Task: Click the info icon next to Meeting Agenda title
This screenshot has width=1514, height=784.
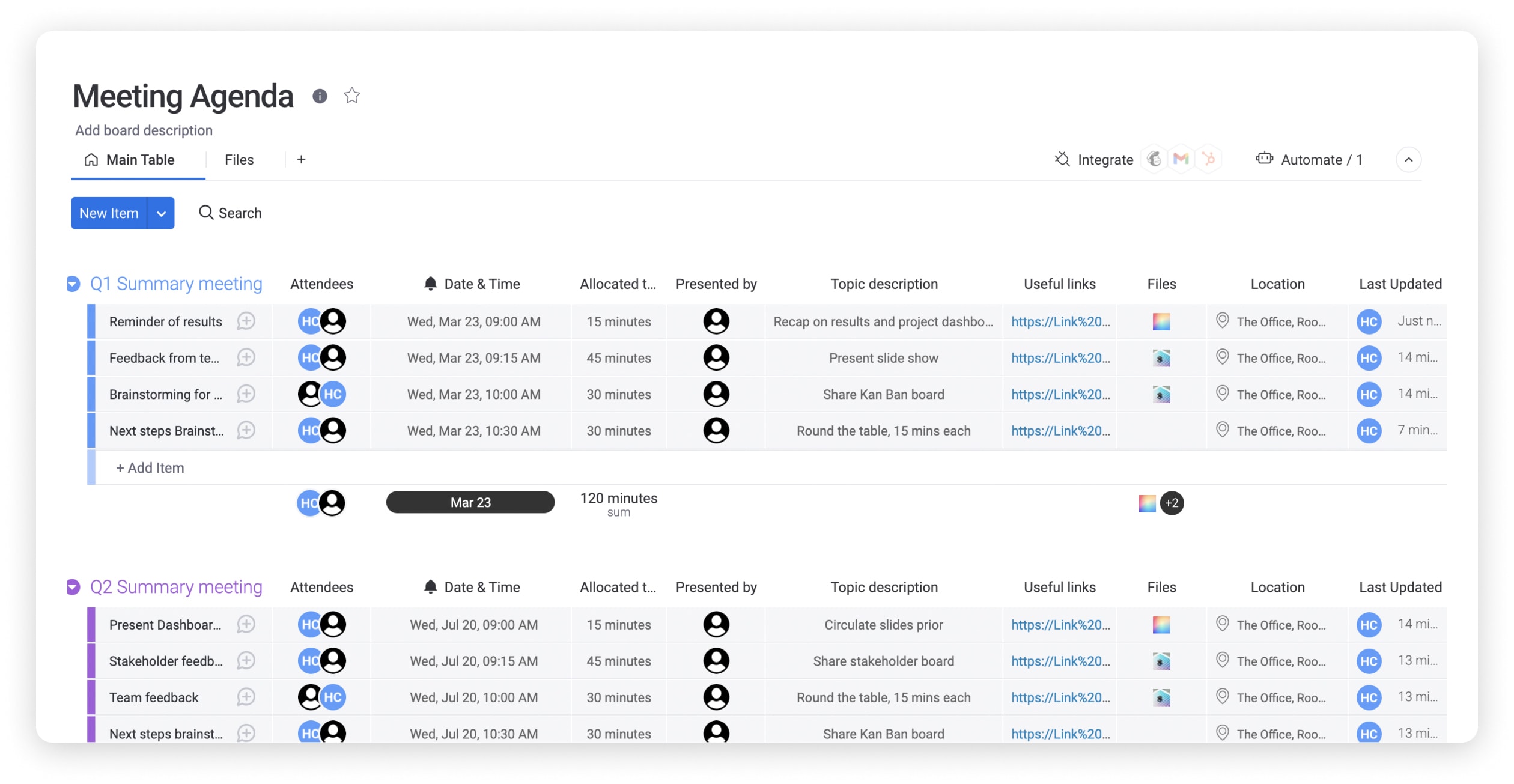Action: [319, 96]
